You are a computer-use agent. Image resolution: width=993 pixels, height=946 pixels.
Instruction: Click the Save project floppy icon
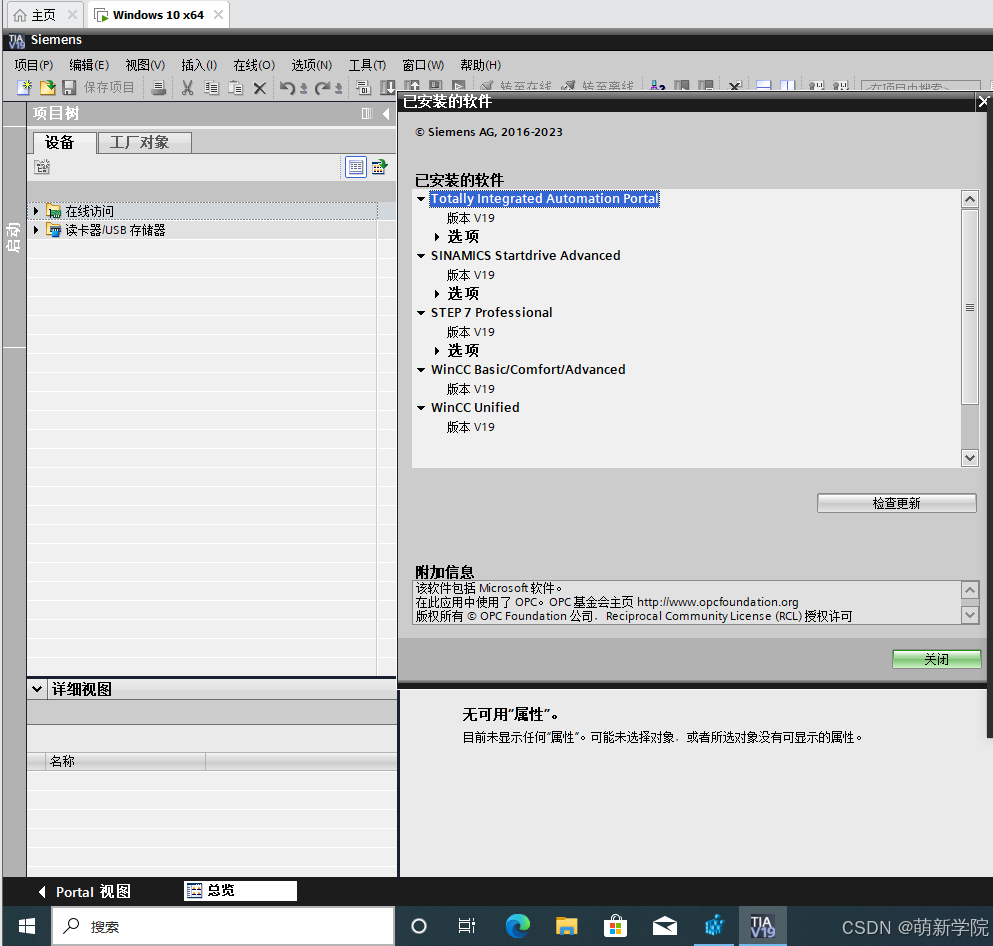[69, 87]
